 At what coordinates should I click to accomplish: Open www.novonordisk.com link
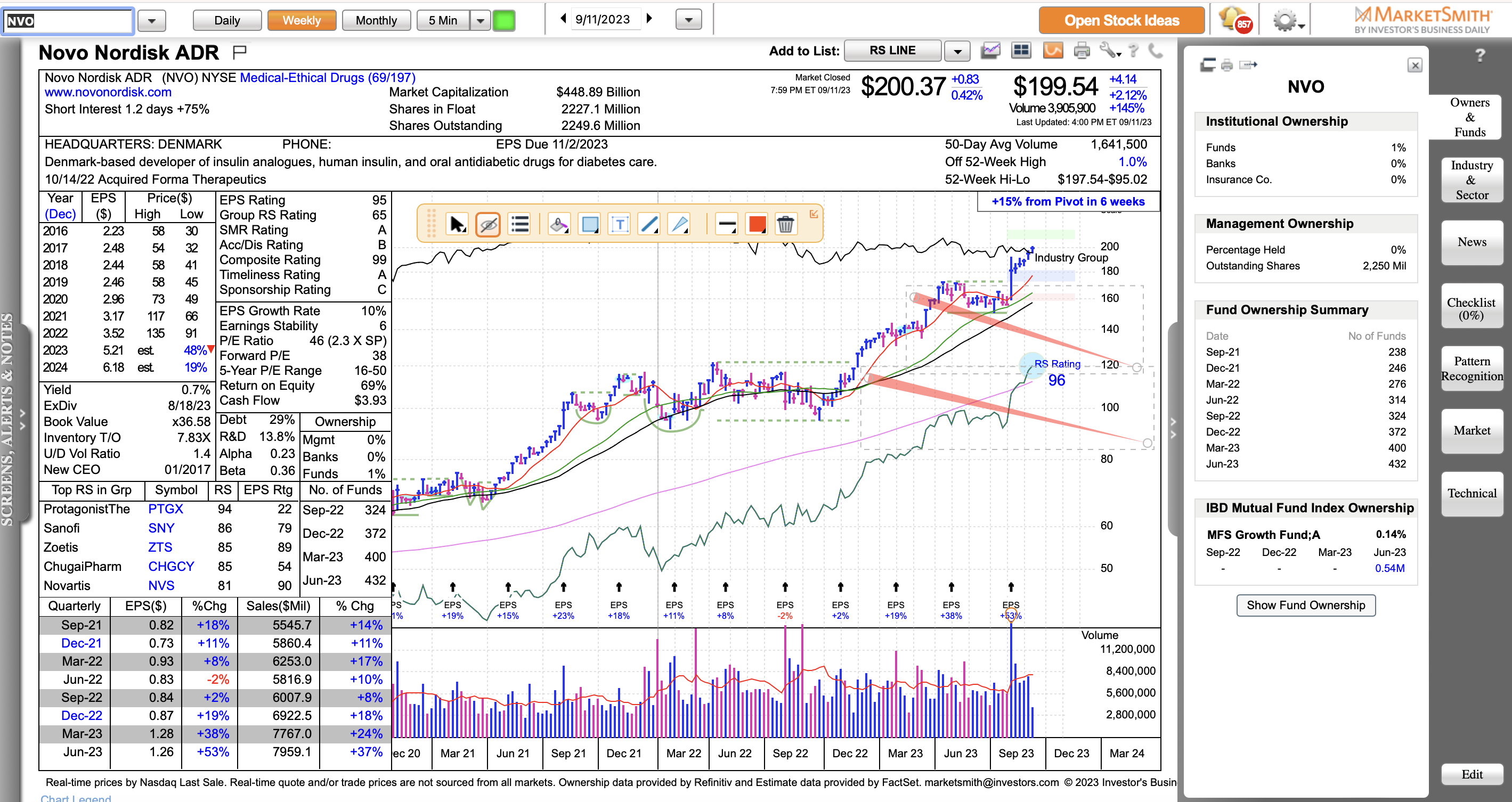click(108, 93)
